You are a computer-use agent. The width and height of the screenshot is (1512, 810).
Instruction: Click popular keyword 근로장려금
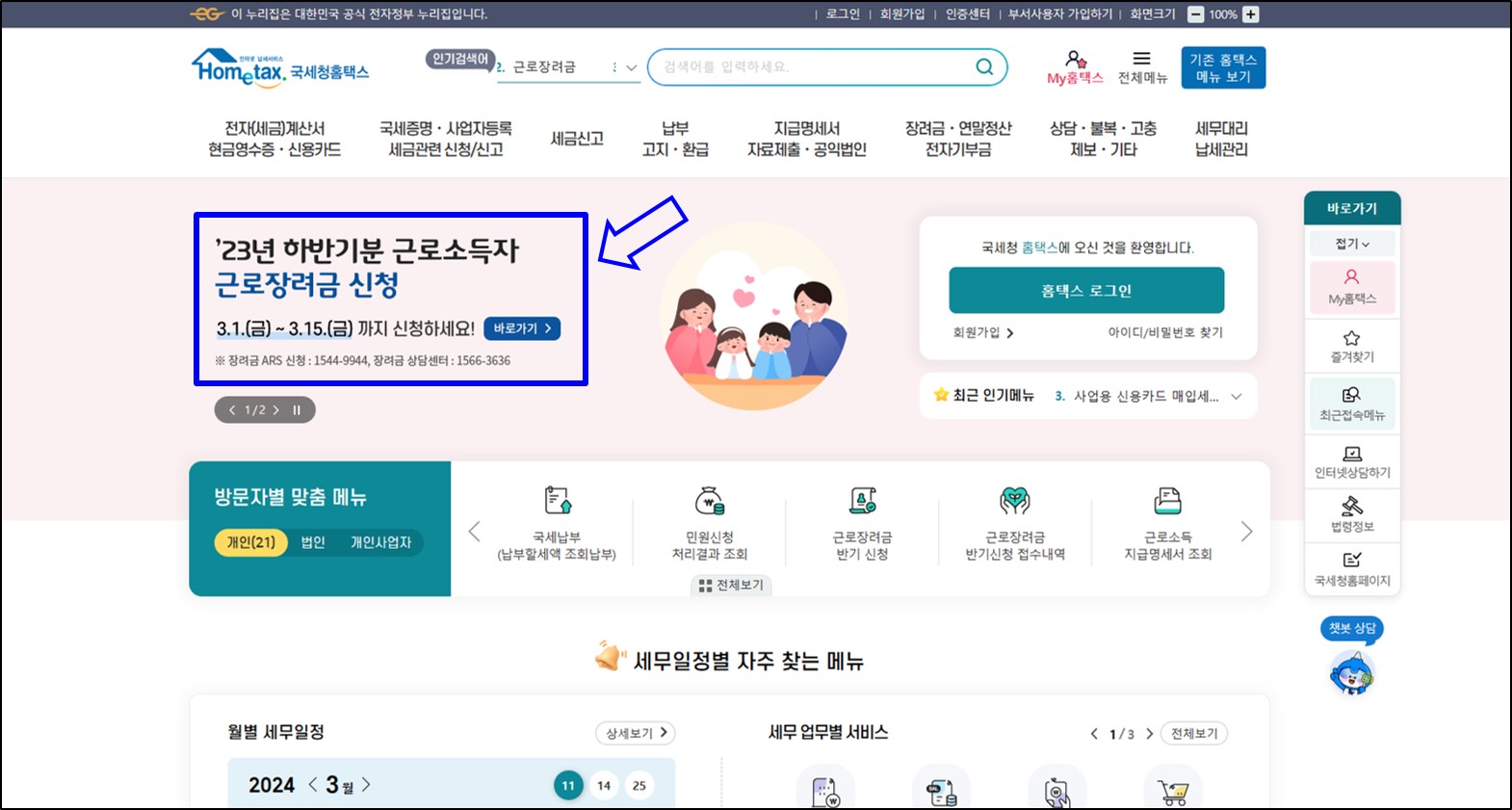click(x=544, y=67)
